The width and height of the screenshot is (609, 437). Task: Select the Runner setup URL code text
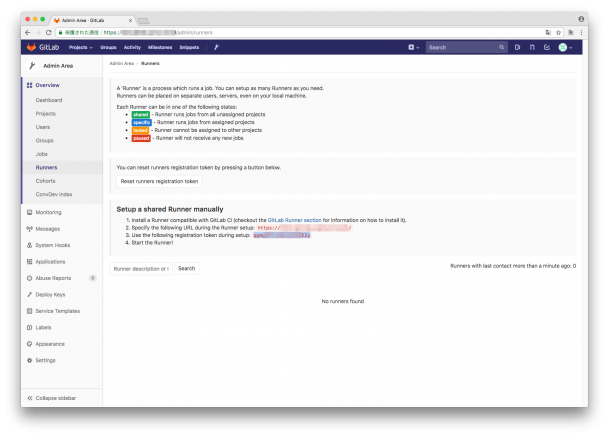(x=304, y=228)
